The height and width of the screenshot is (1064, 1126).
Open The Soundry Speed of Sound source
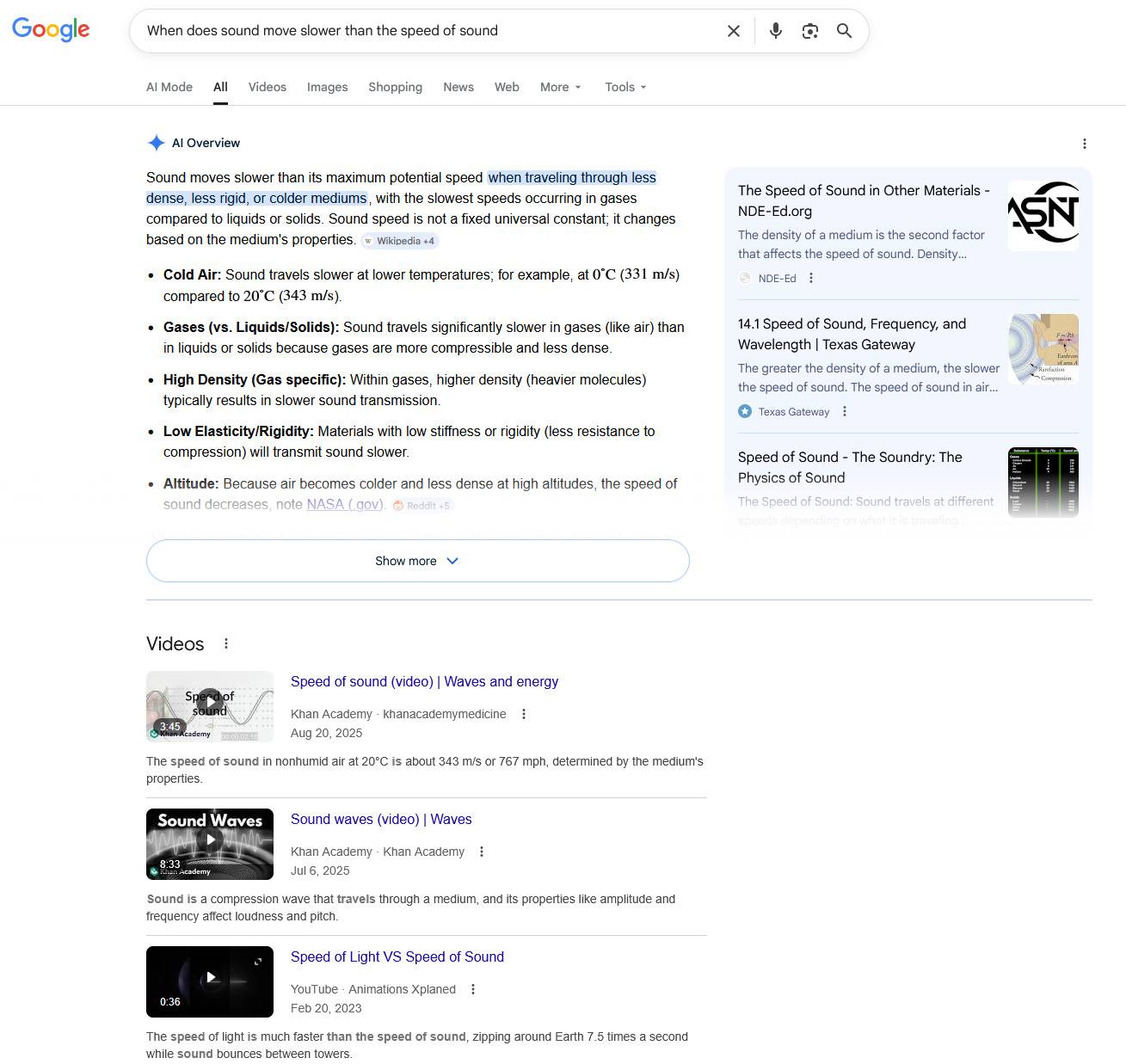click(850, 467)
